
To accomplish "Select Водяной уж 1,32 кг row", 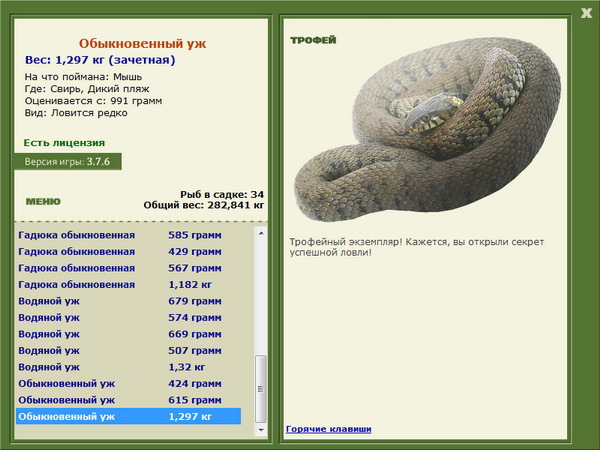I will tap(128, 367).
